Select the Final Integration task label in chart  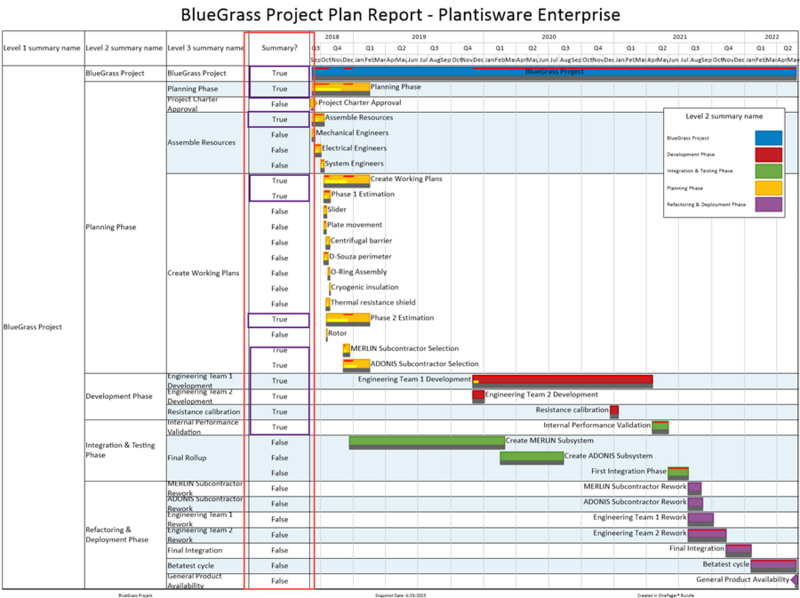696,549
